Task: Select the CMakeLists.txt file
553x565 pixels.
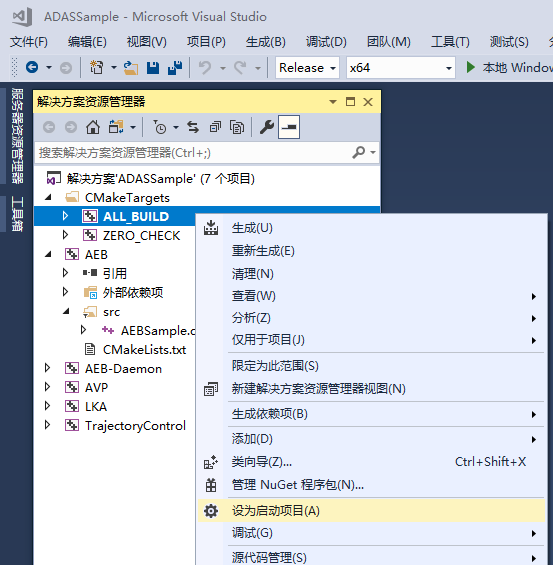Action: click(144, 350)
